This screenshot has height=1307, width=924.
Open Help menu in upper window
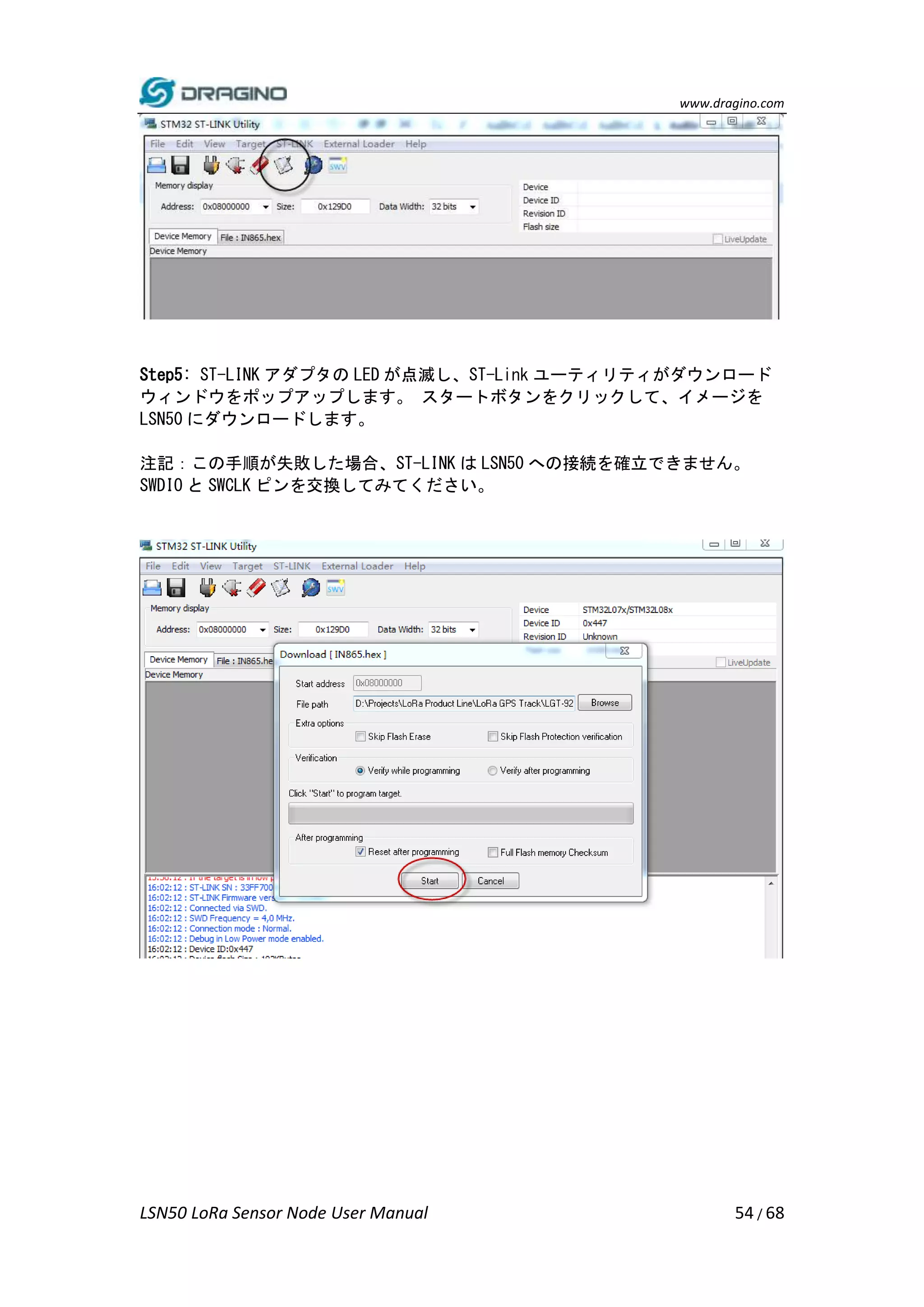(416, 144)
